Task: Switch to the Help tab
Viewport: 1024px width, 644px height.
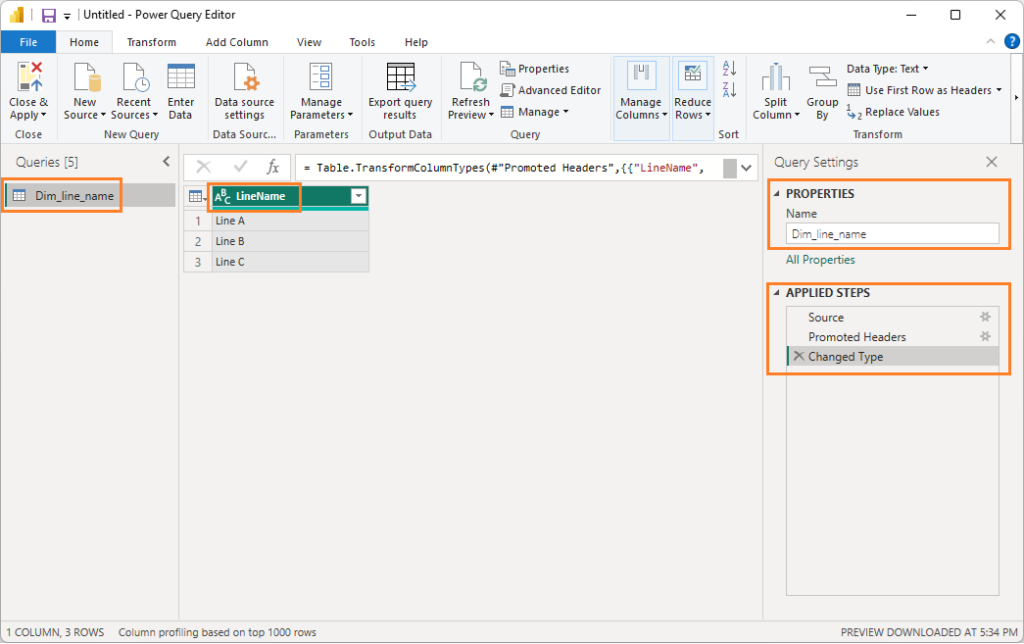Action: [x=416, y=42]
